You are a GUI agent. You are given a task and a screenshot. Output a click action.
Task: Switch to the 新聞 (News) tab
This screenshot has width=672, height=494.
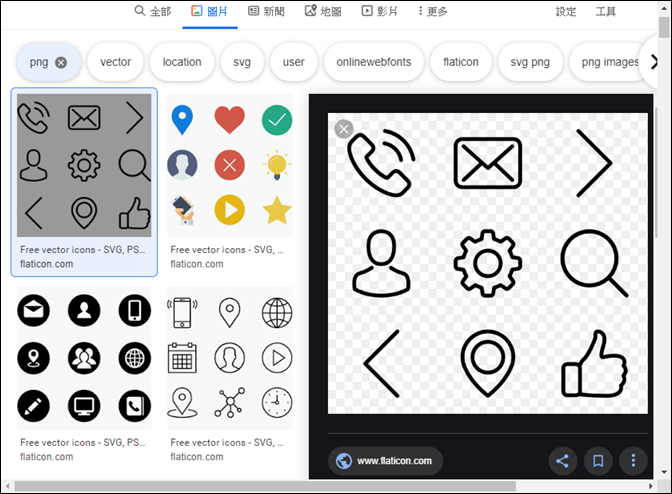click(266, 11)
